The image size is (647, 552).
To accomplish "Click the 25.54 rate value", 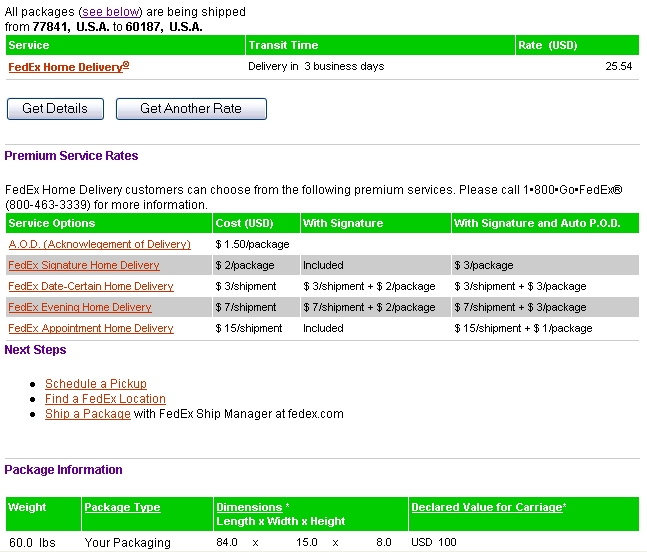I will (619, 66).
